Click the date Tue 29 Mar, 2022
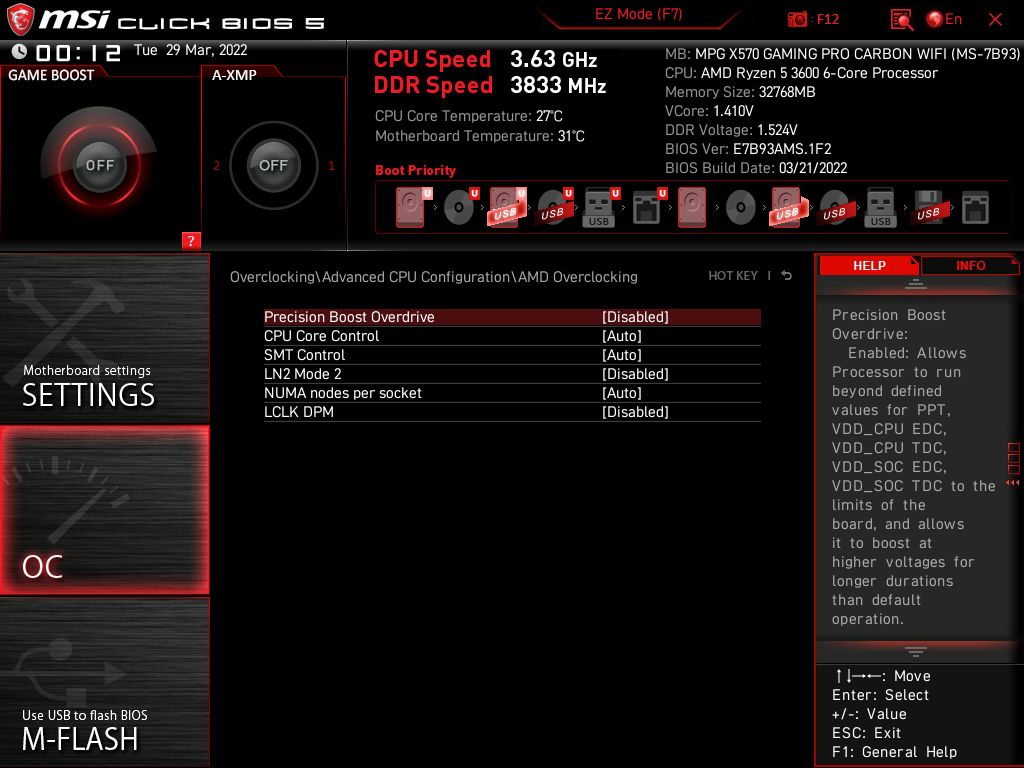This screenshot has height=768, width=1024. [191, 50]
